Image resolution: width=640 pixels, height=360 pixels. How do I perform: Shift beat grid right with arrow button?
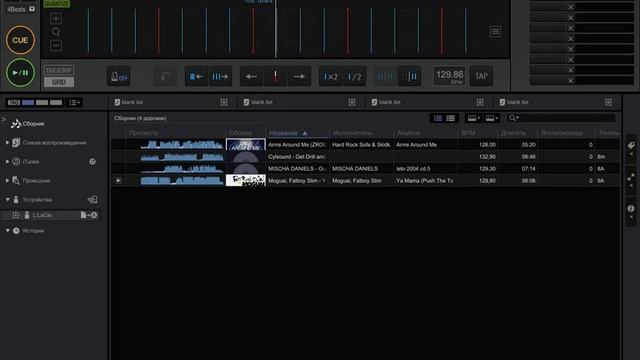(x=299, y=76)
